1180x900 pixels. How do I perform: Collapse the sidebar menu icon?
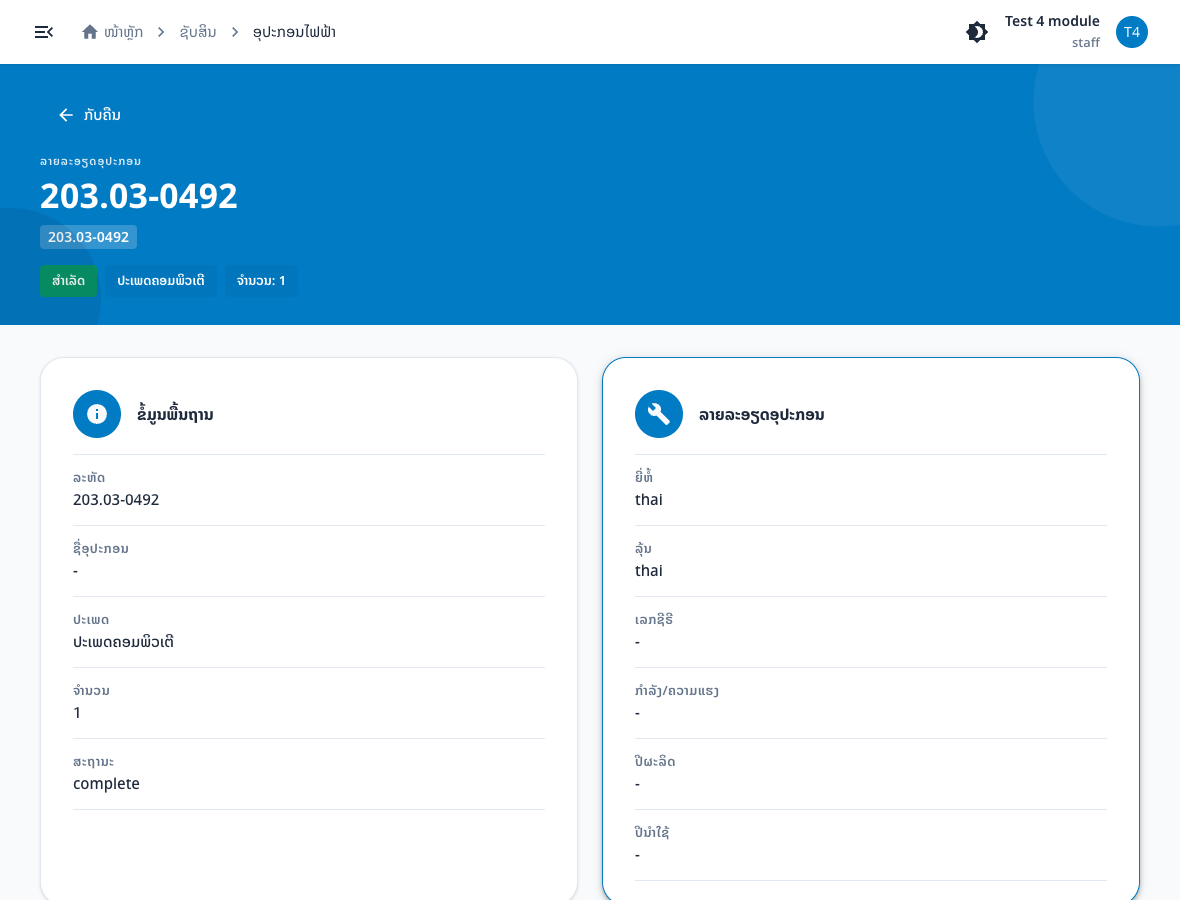click(x=44, y=32)
